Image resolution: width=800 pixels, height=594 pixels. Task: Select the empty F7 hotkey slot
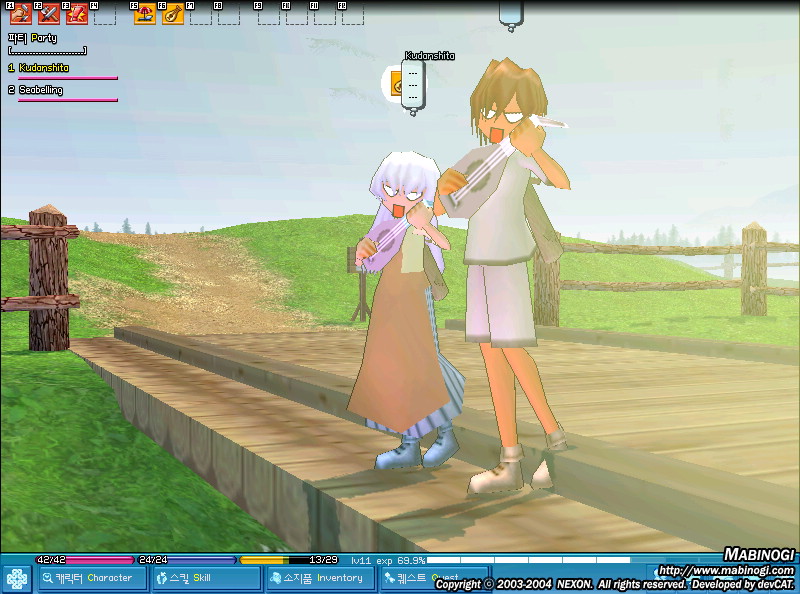(x=201, y=14)
